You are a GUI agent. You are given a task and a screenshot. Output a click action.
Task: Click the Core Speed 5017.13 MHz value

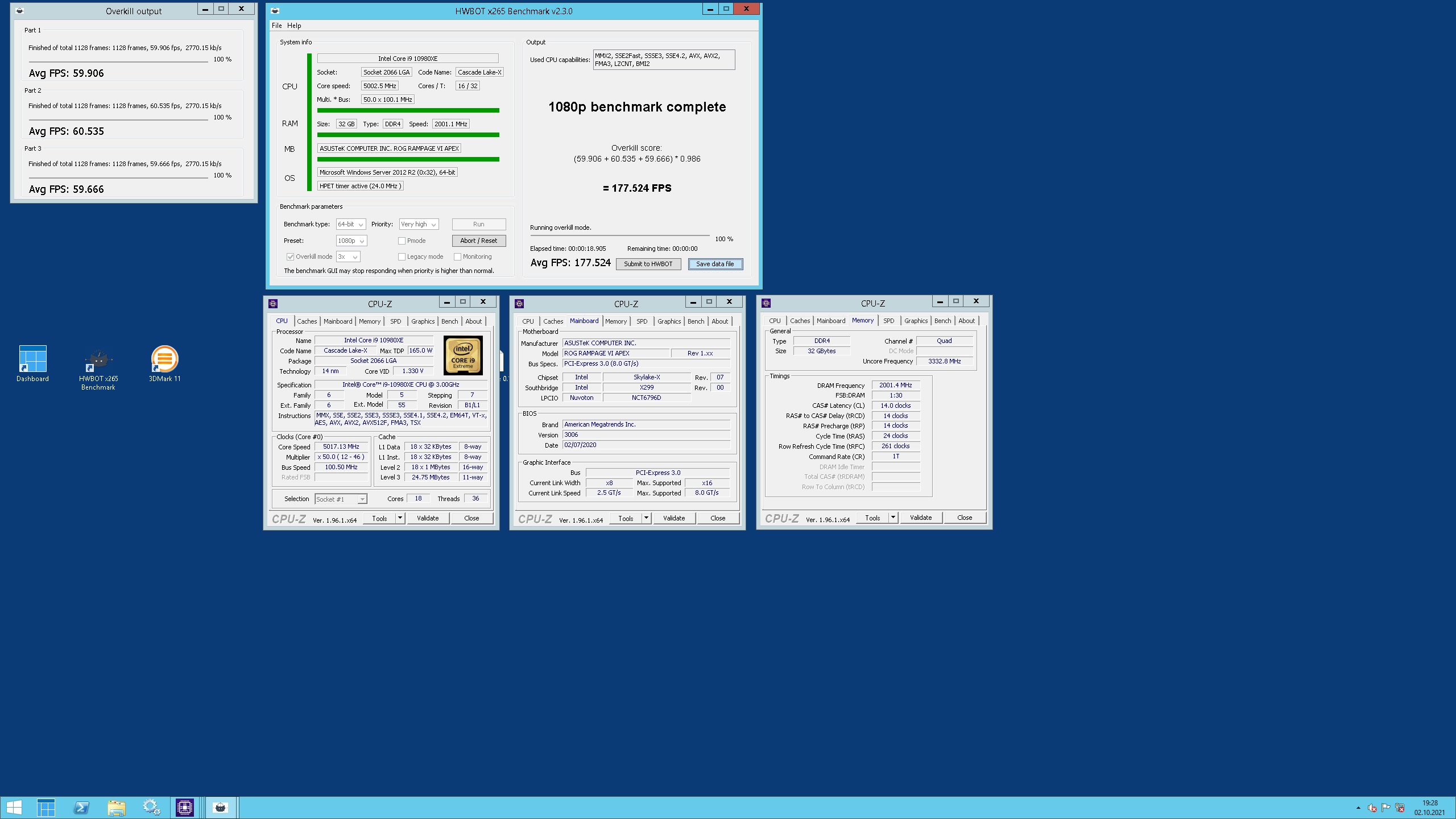pos(341,446)
